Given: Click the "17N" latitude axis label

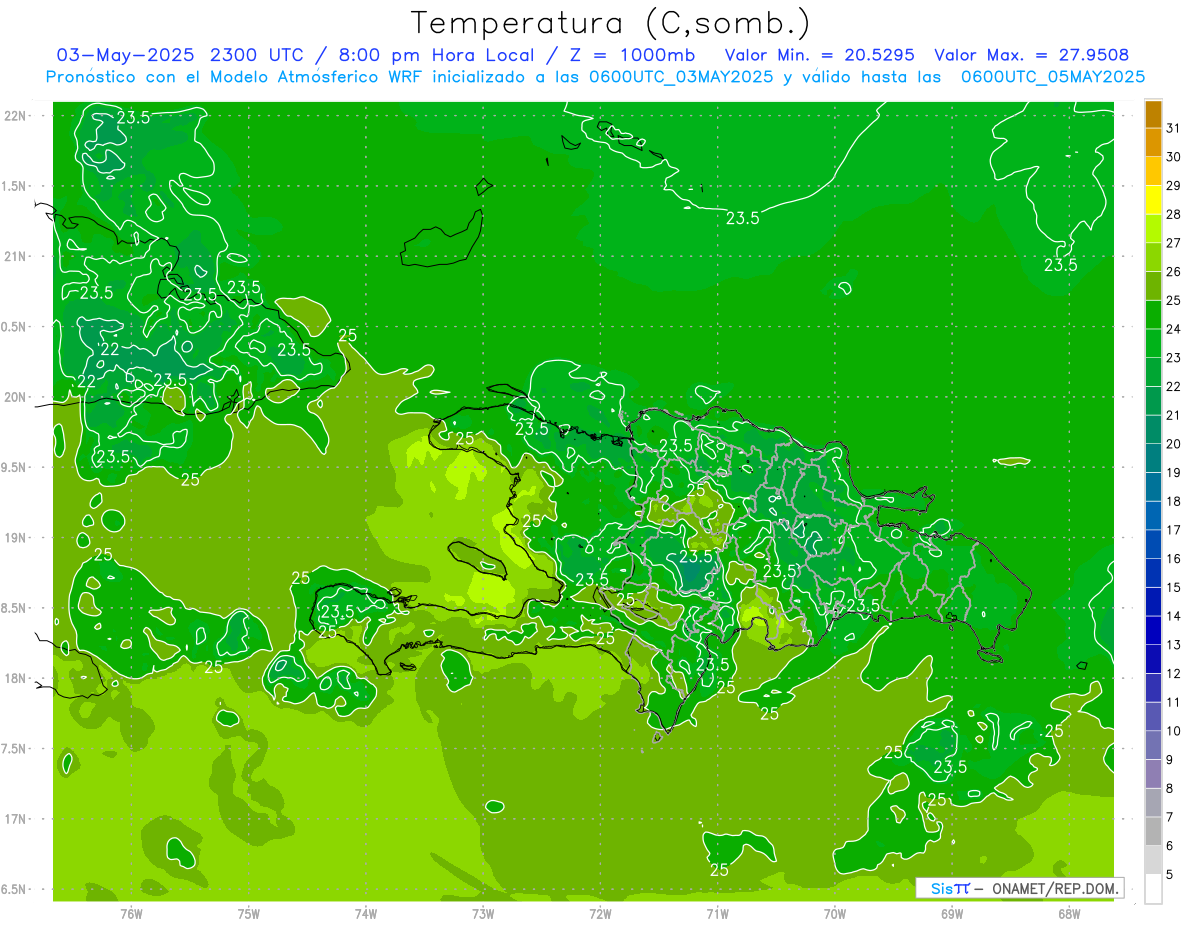Looking at the screenshot, I should pyautogui.click(x=15, y=819).
